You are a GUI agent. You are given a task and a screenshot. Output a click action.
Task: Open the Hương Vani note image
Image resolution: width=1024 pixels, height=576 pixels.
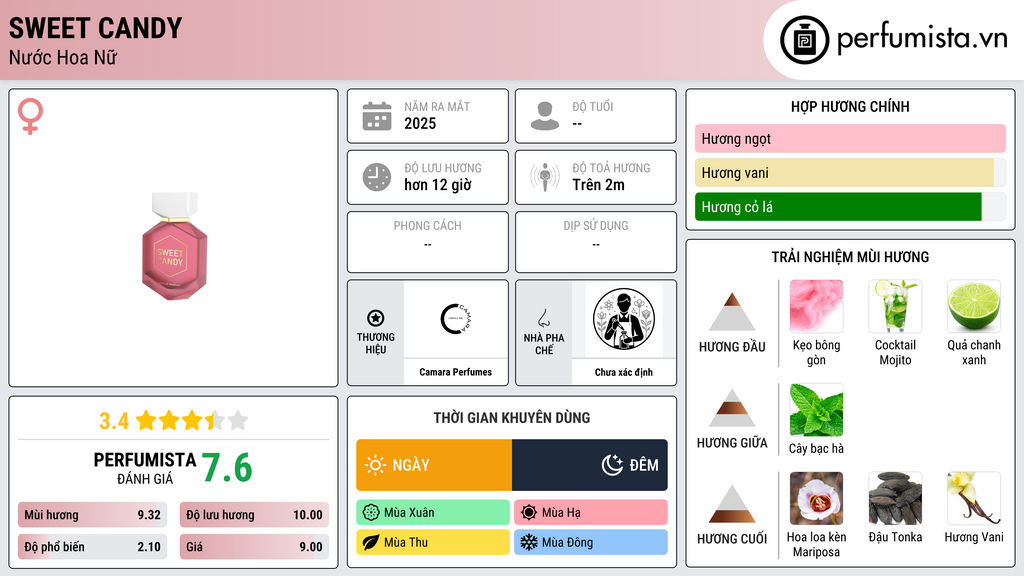[974, 498]
